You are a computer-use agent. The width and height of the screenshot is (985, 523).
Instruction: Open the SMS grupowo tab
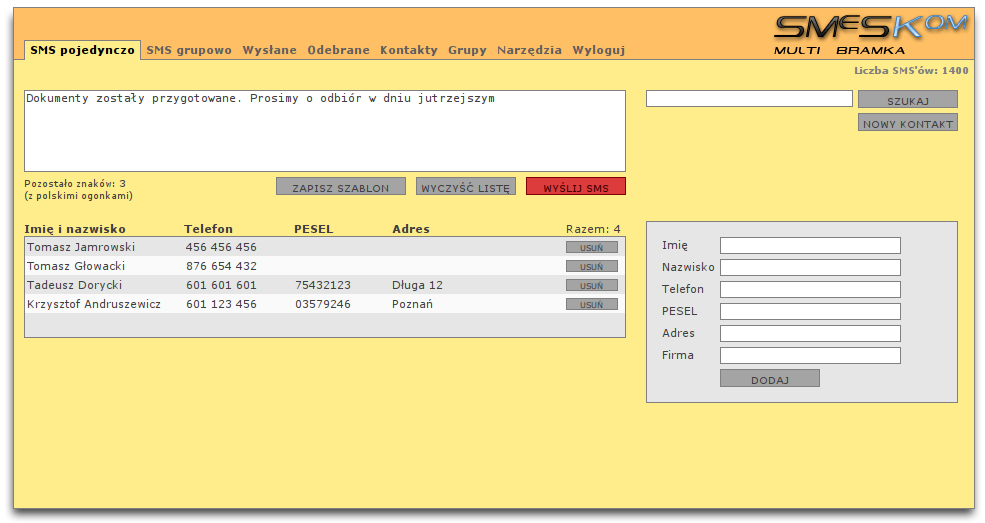click(x=189, y=50)
